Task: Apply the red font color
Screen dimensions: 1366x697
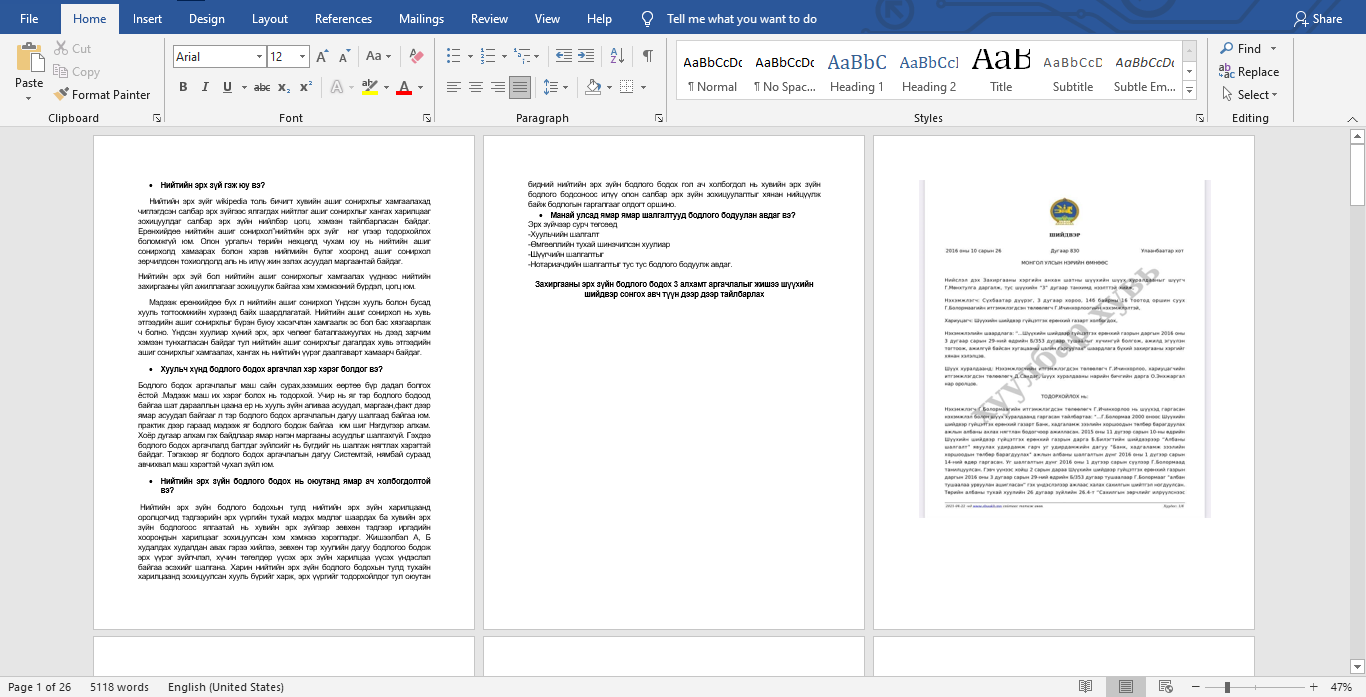Action: (403, 87)
